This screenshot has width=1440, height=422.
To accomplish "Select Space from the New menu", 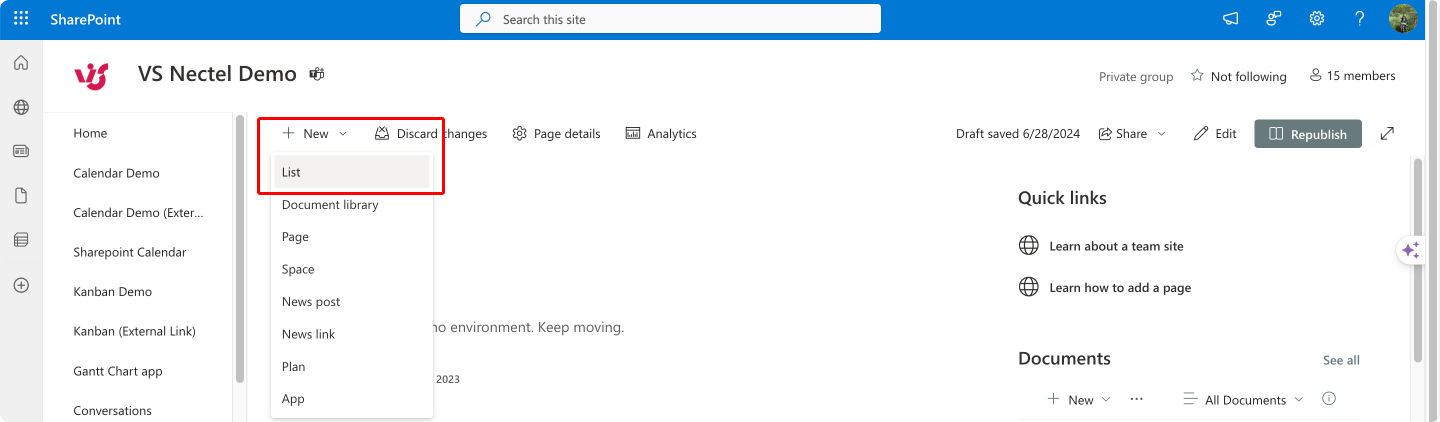I will click(352, 270).
